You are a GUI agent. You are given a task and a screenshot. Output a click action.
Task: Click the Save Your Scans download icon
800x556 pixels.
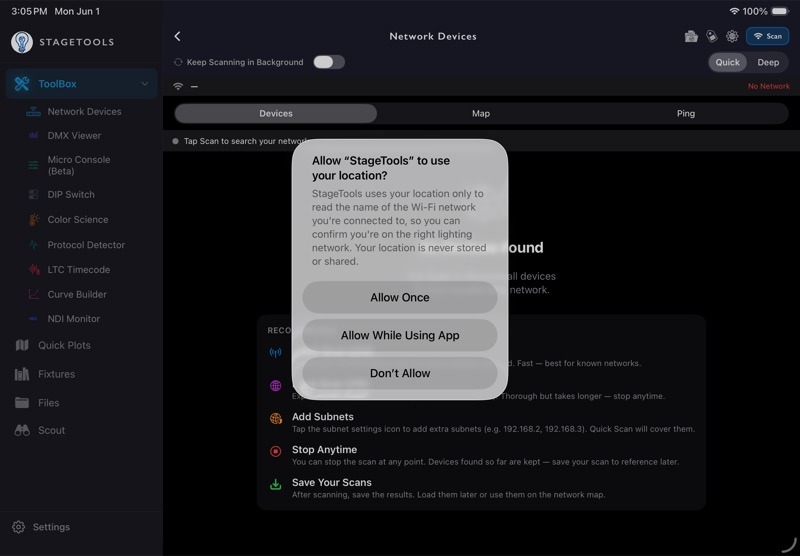pos(276,484)
